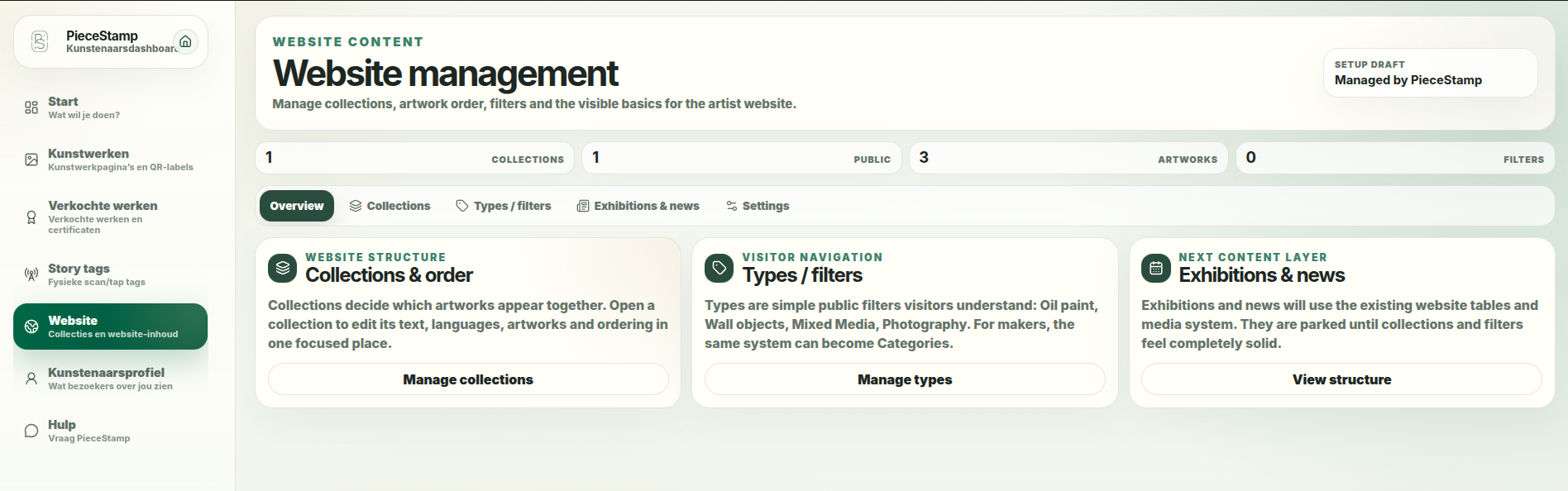This screenshot has width=1568, height=491.
Task: Click the Collections & order layers icon
Action: (283, 268)
